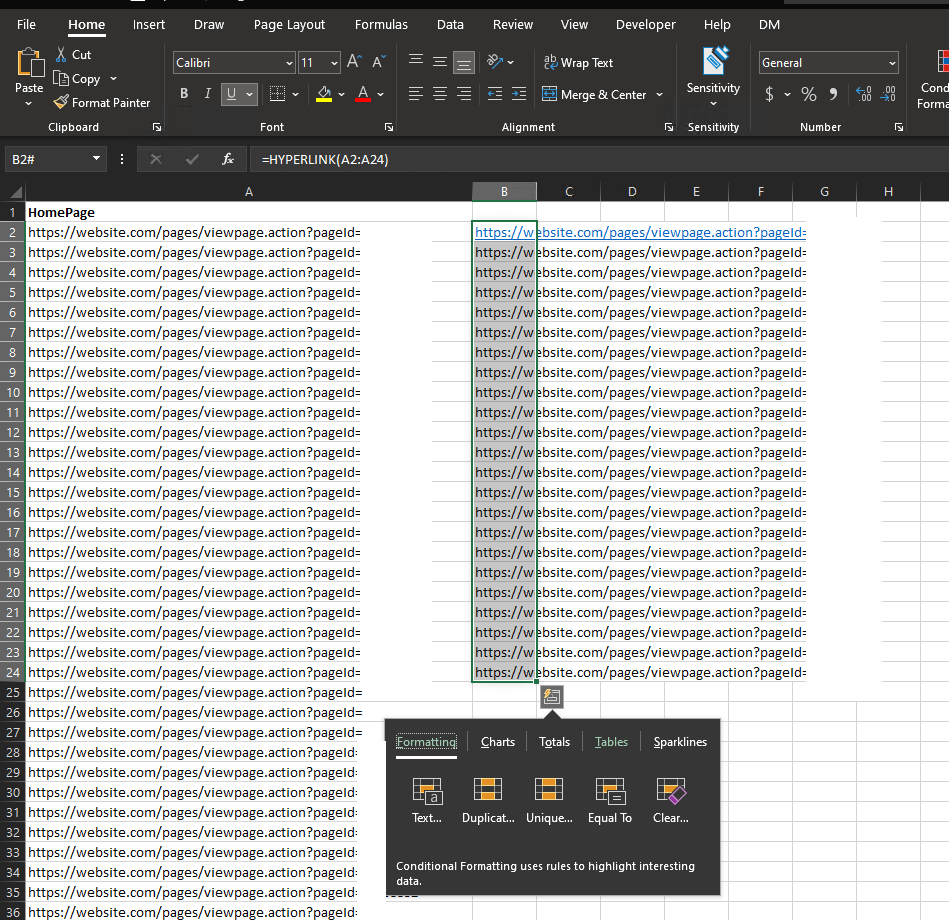Click the Increase Decimal icon
The image size is (949, 920).
tap(864, 94)
